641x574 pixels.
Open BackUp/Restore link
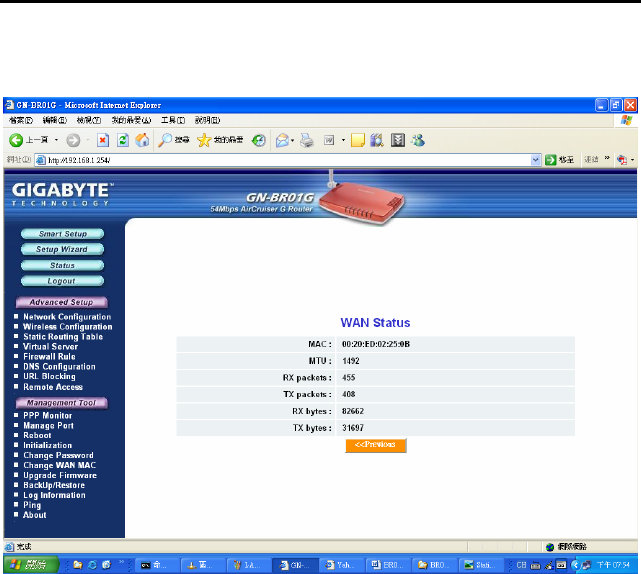(54, 485)
